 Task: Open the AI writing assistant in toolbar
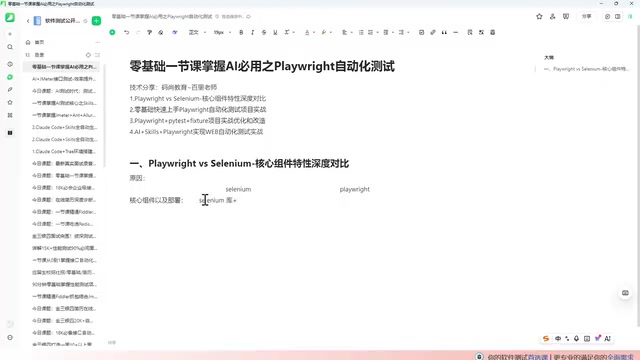(x=175, y=32)
